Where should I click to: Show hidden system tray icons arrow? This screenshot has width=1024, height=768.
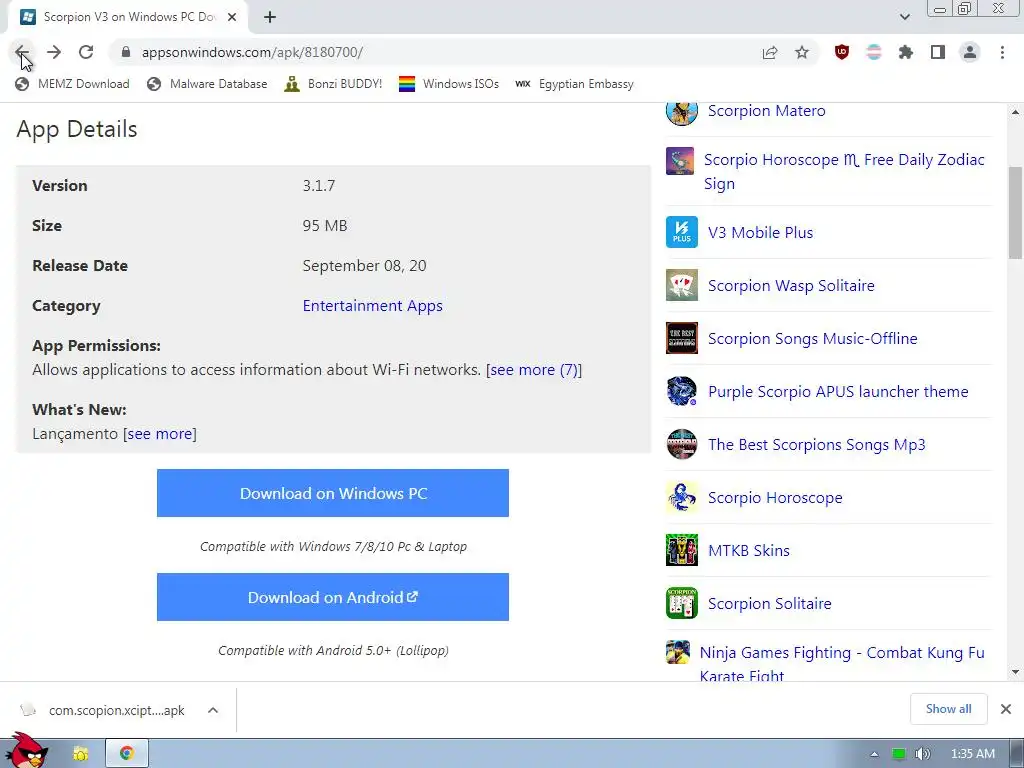point(874,754)
